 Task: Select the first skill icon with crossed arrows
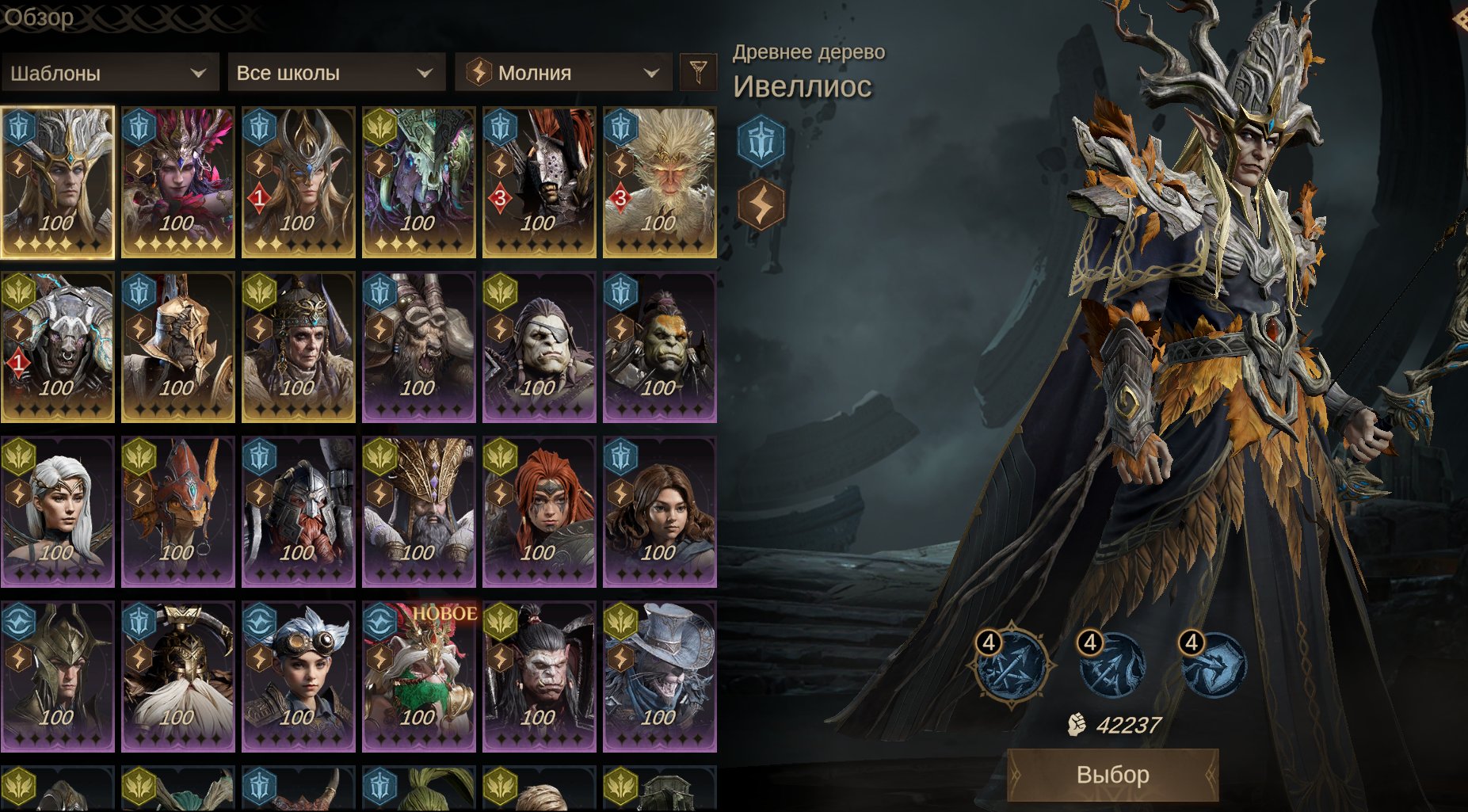[1011, 666]
